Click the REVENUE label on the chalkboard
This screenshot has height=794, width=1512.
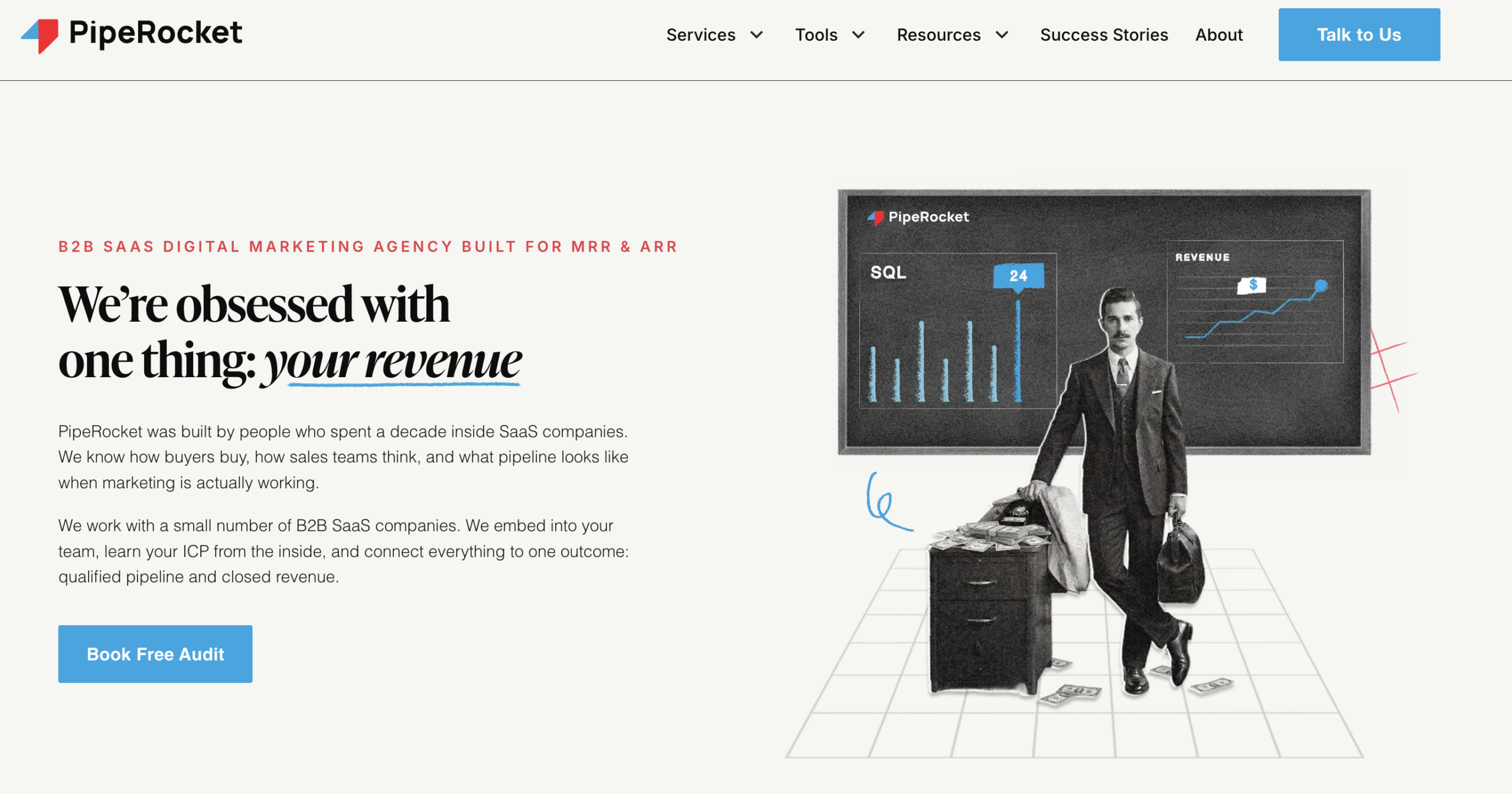1203,257
